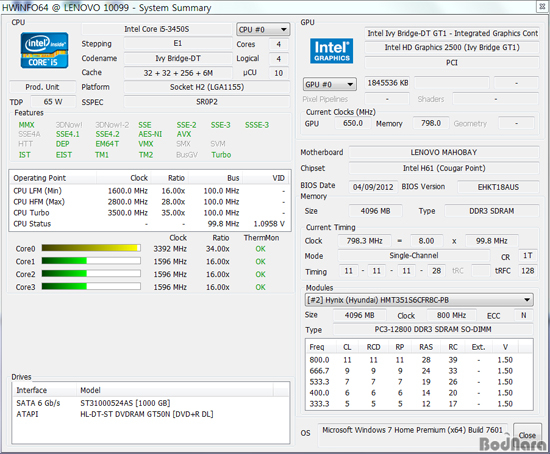The width and height of the screenshot is (550, 454).
Task: Select the CPU Status row
Action: click(x=150, y=223)
